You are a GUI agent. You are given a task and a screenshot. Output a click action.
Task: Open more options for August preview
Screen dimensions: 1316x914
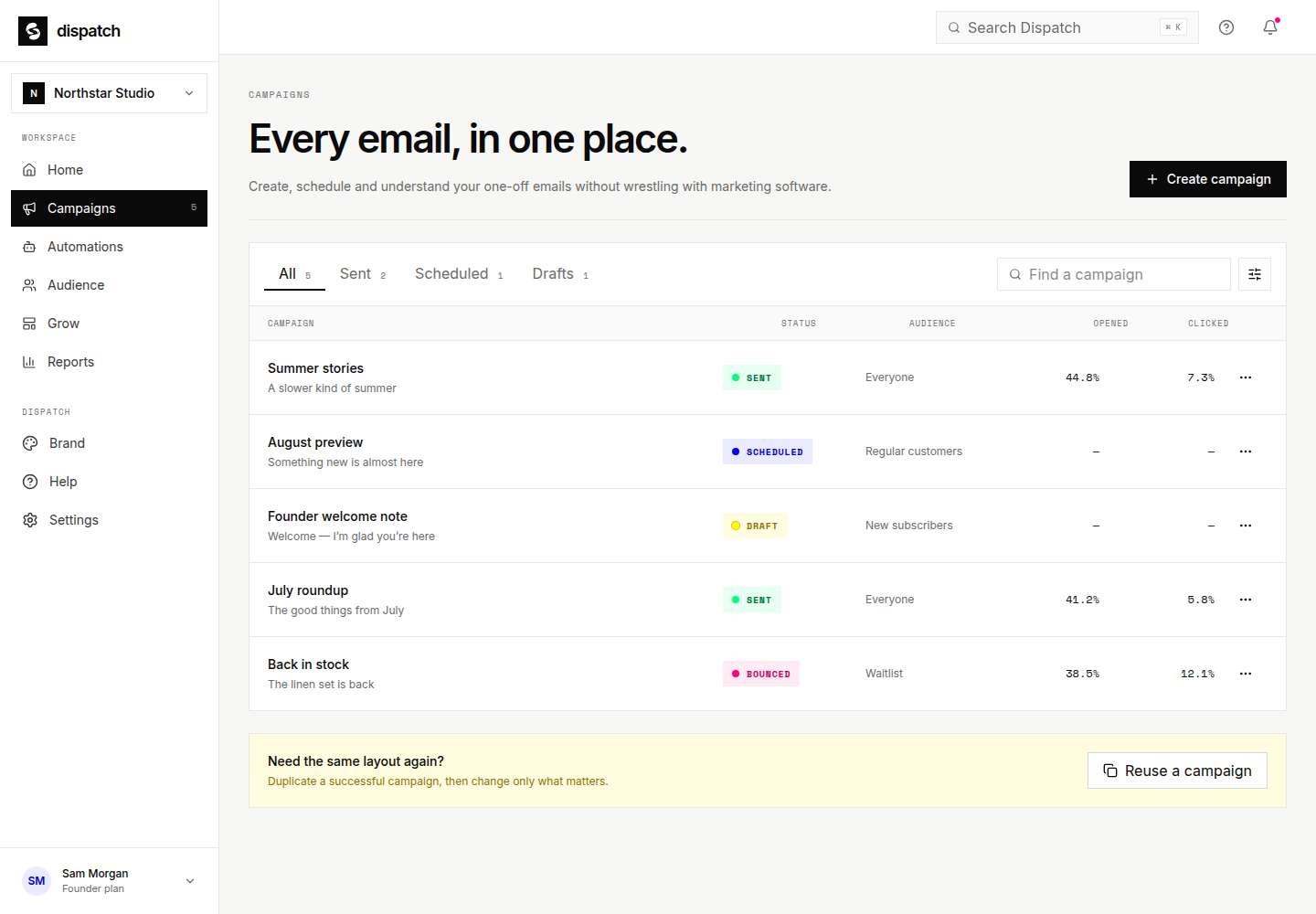point(1246,452)
